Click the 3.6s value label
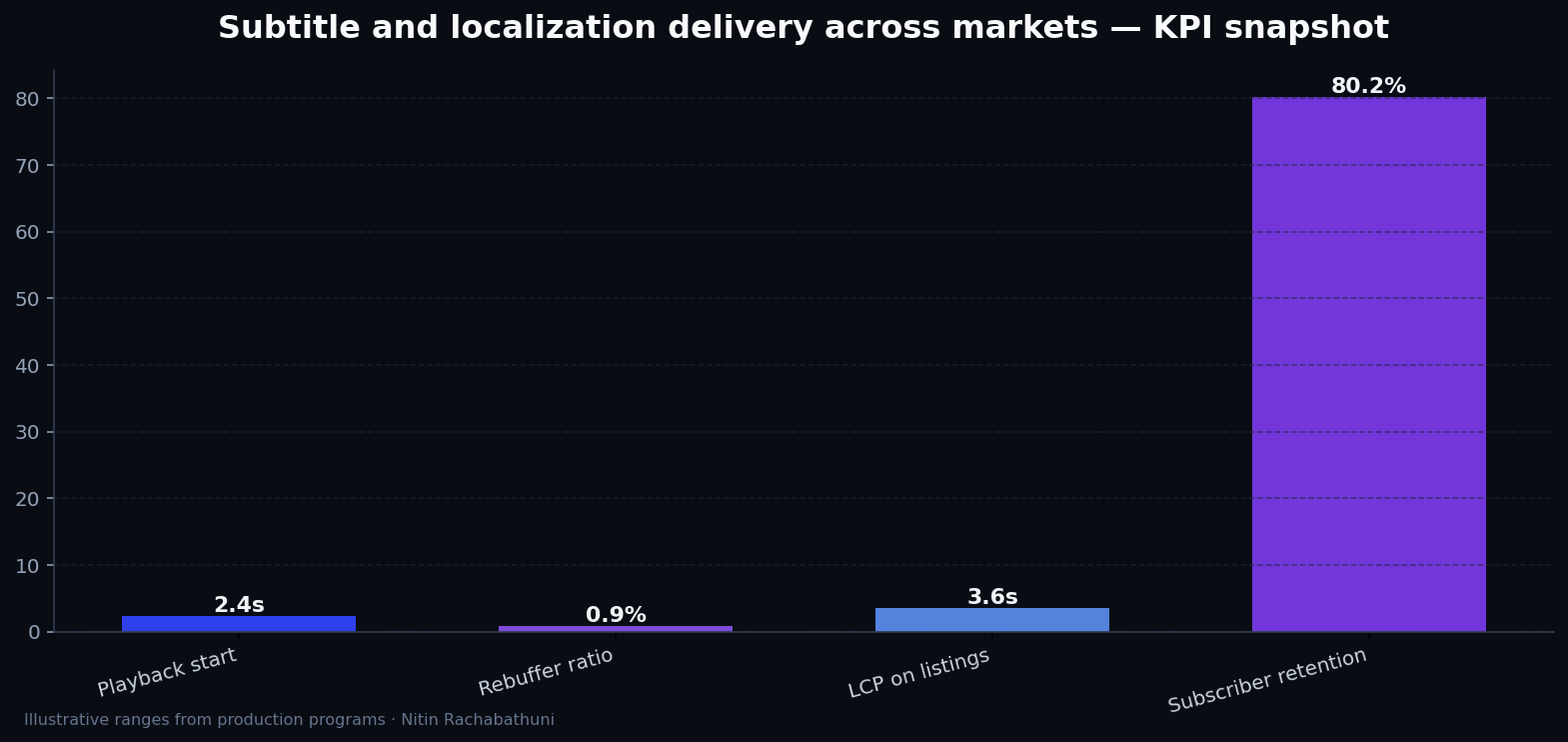1568x742 pixels. 992,597
